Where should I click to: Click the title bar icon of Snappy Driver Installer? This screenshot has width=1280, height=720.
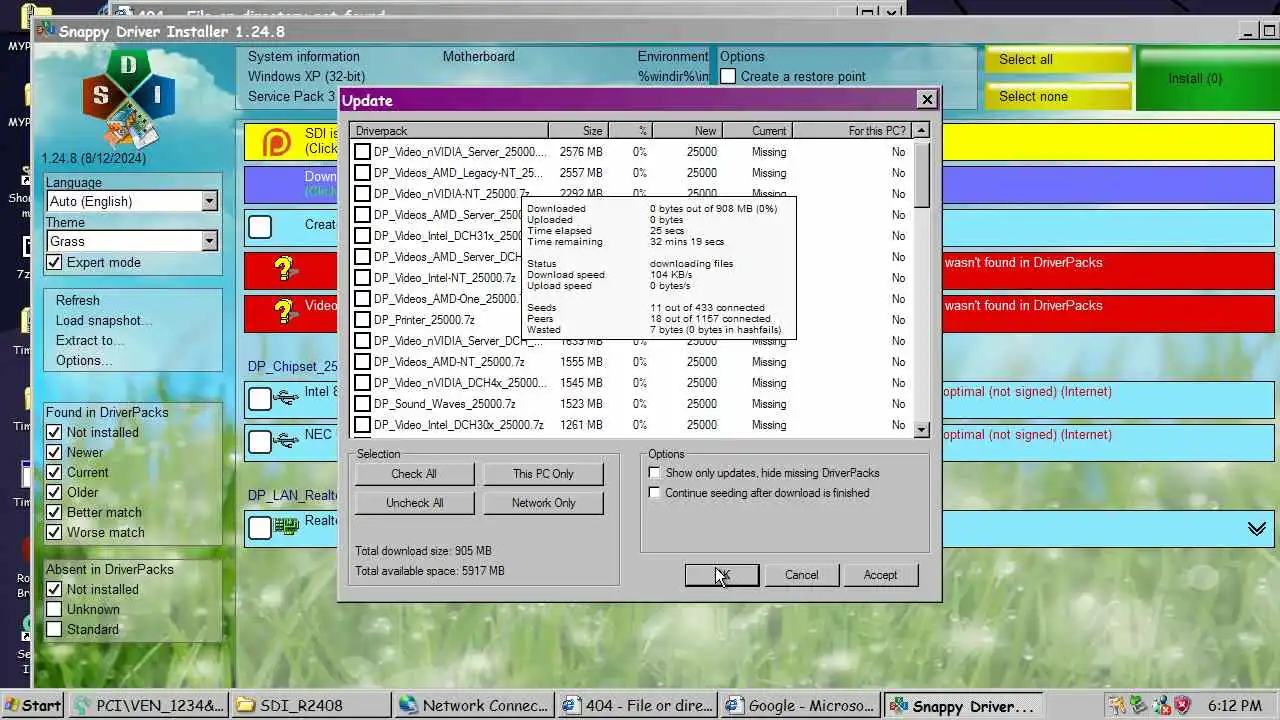(46, 30)
